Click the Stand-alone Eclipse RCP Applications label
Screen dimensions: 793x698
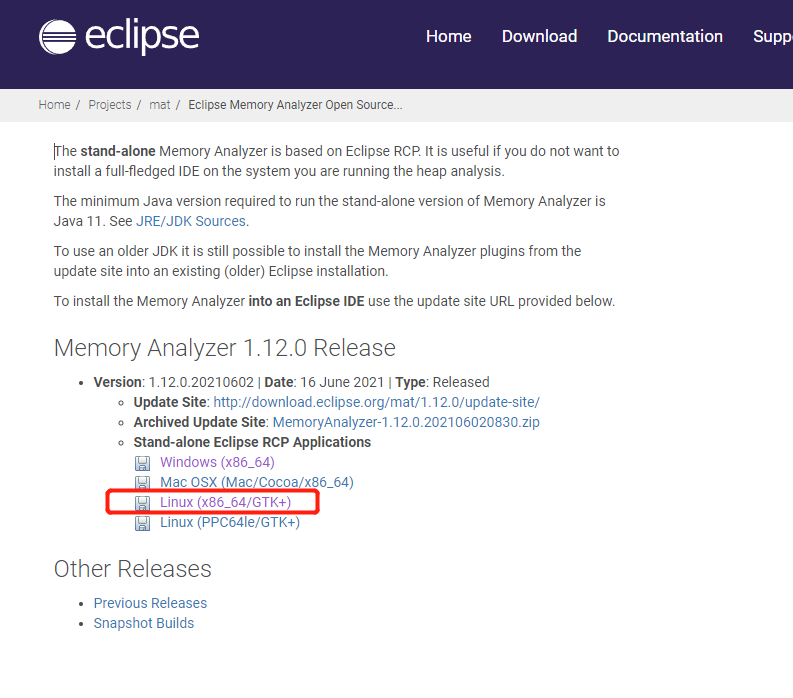(x=252, y=442)
